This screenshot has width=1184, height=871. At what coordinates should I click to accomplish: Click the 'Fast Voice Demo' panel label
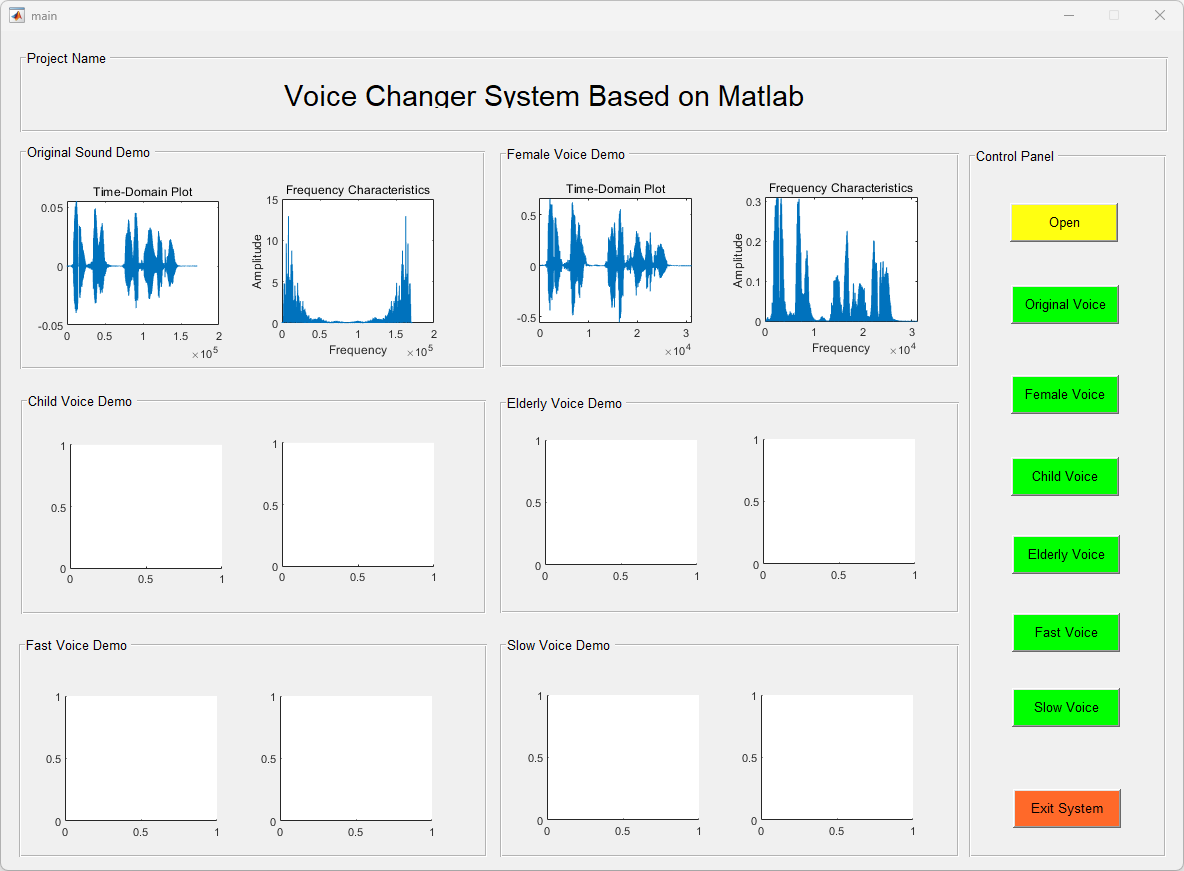click(76, 645)
